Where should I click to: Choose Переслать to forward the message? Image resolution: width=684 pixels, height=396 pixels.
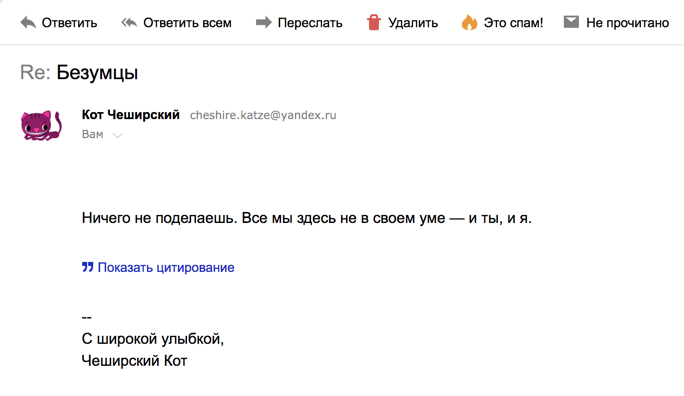pos(310,23)
